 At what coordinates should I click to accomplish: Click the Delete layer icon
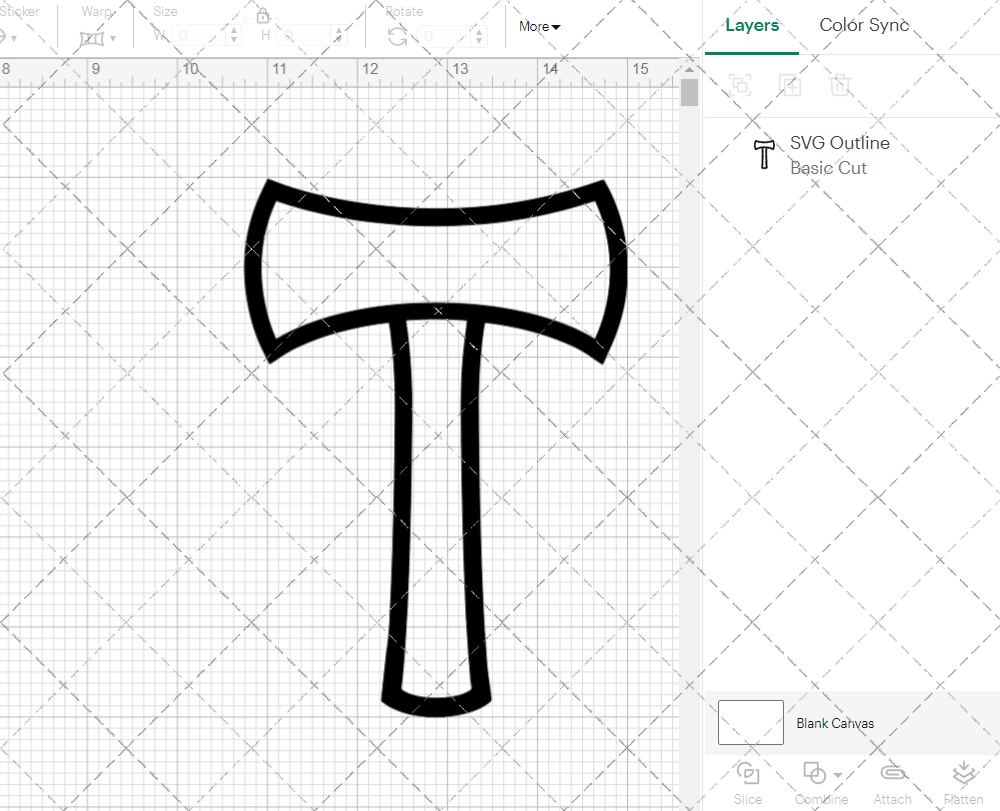[x=841, y=84]
